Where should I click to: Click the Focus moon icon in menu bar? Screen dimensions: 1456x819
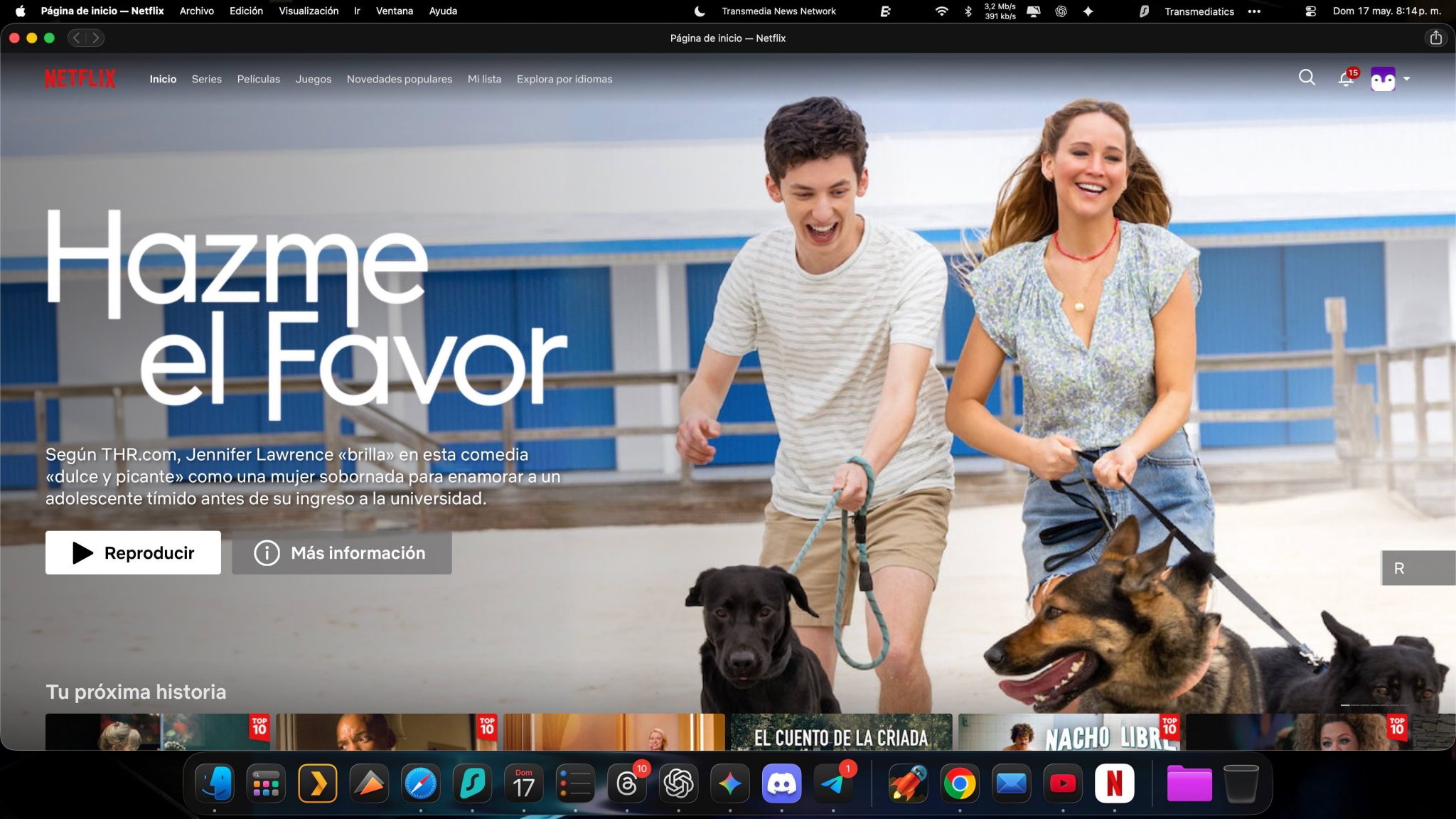tap(700, 11)
